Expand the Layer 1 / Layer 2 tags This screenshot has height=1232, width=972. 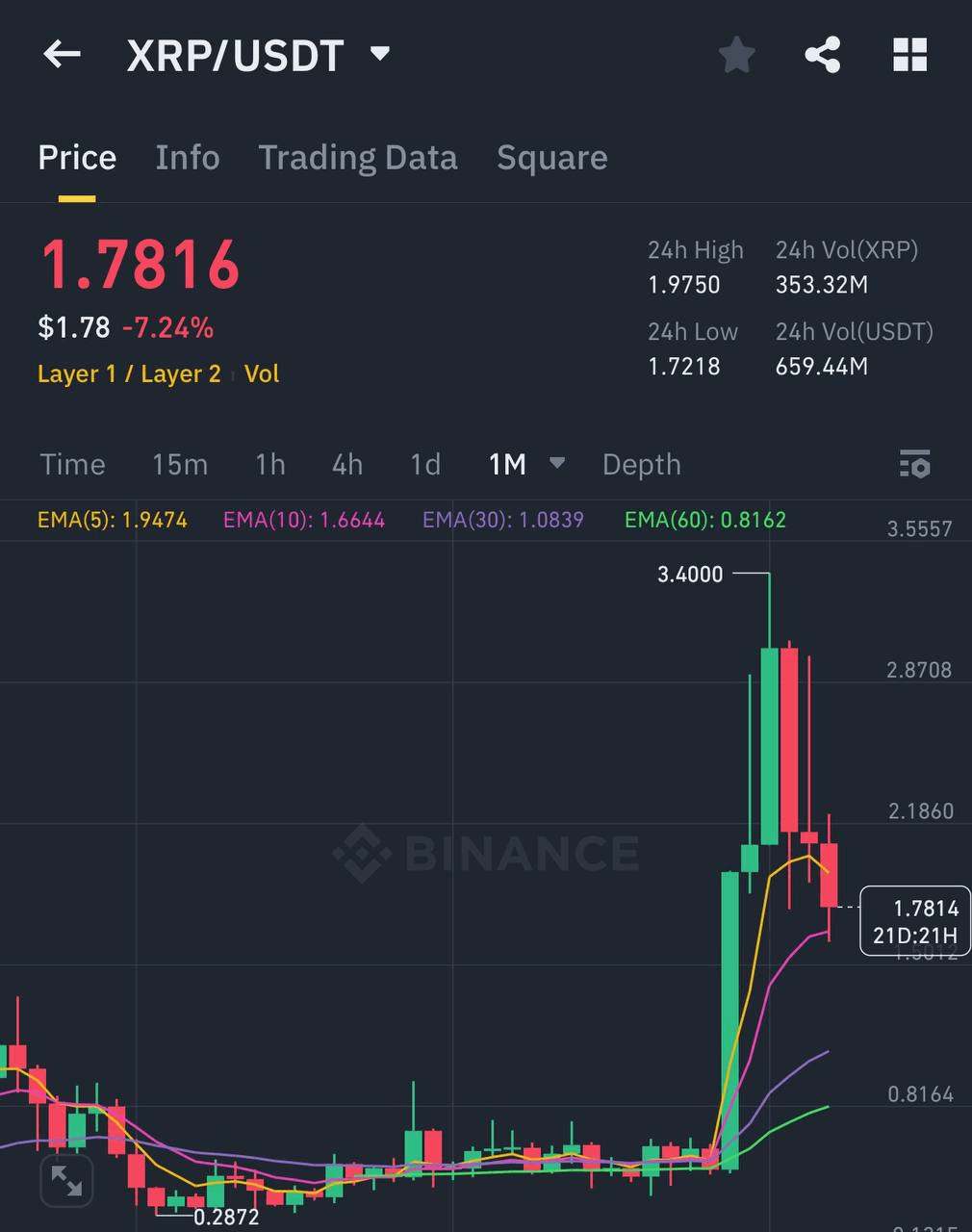(129, 374)
